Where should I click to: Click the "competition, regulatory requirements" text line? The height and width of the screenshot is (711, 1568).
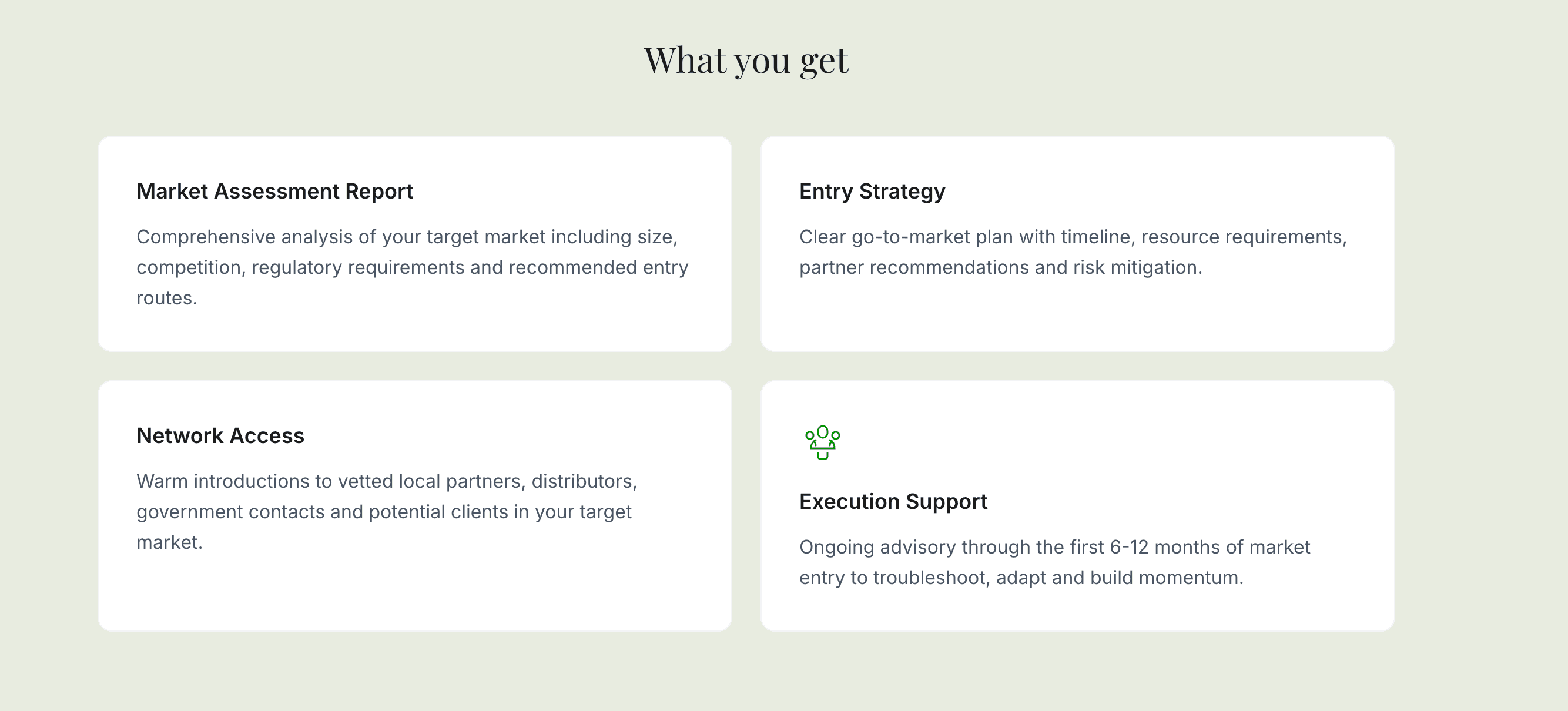412,267
